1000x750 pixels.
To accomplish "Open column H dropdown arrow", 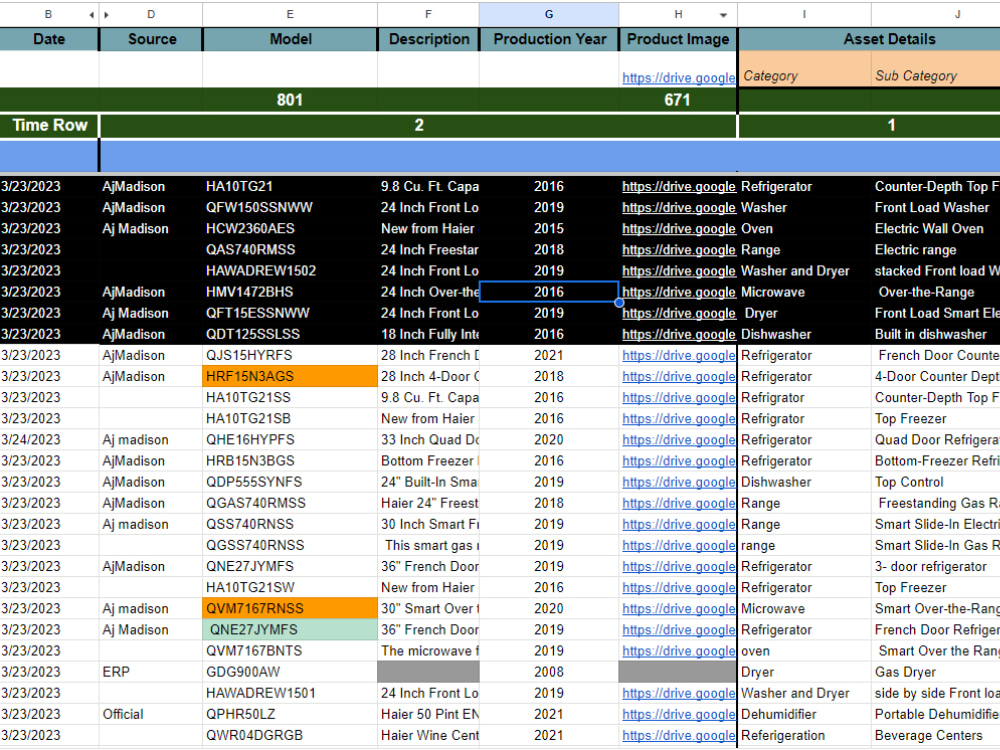I will (x=723, y=15).
